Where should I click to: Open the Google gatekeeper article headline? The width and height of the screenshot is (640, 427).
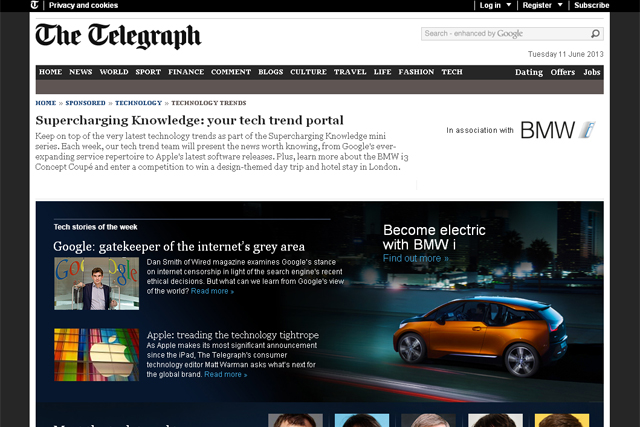click(179, 247)
